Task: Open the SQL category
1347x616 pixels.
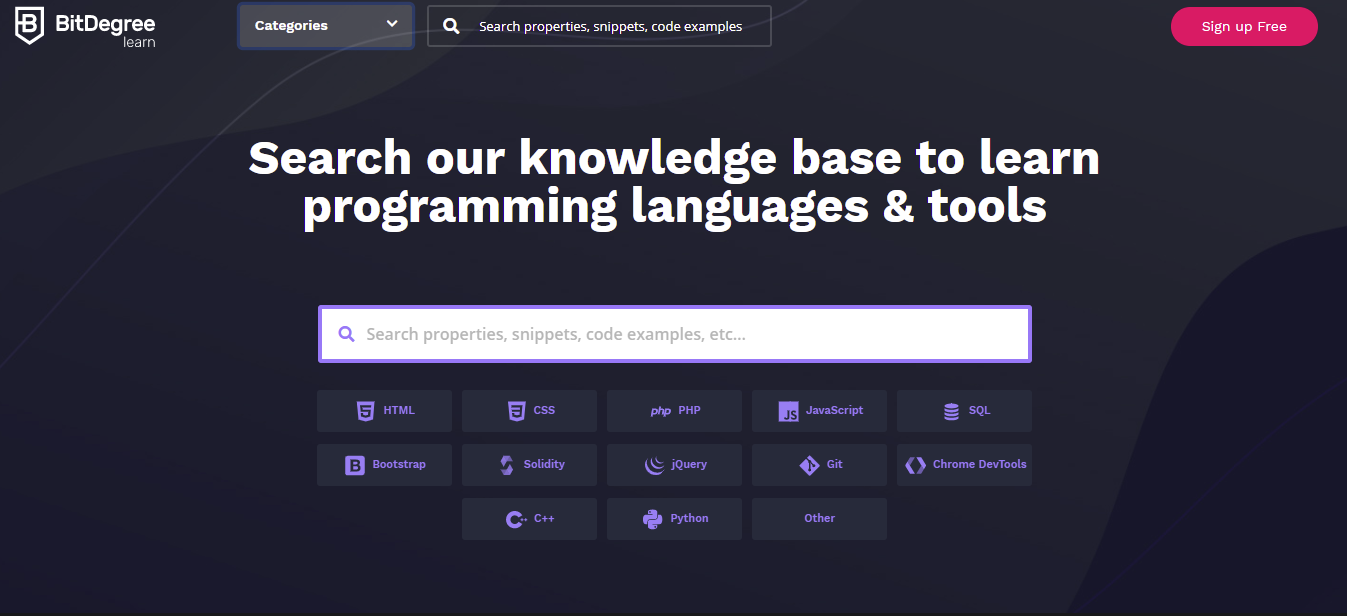Action: 964,411
